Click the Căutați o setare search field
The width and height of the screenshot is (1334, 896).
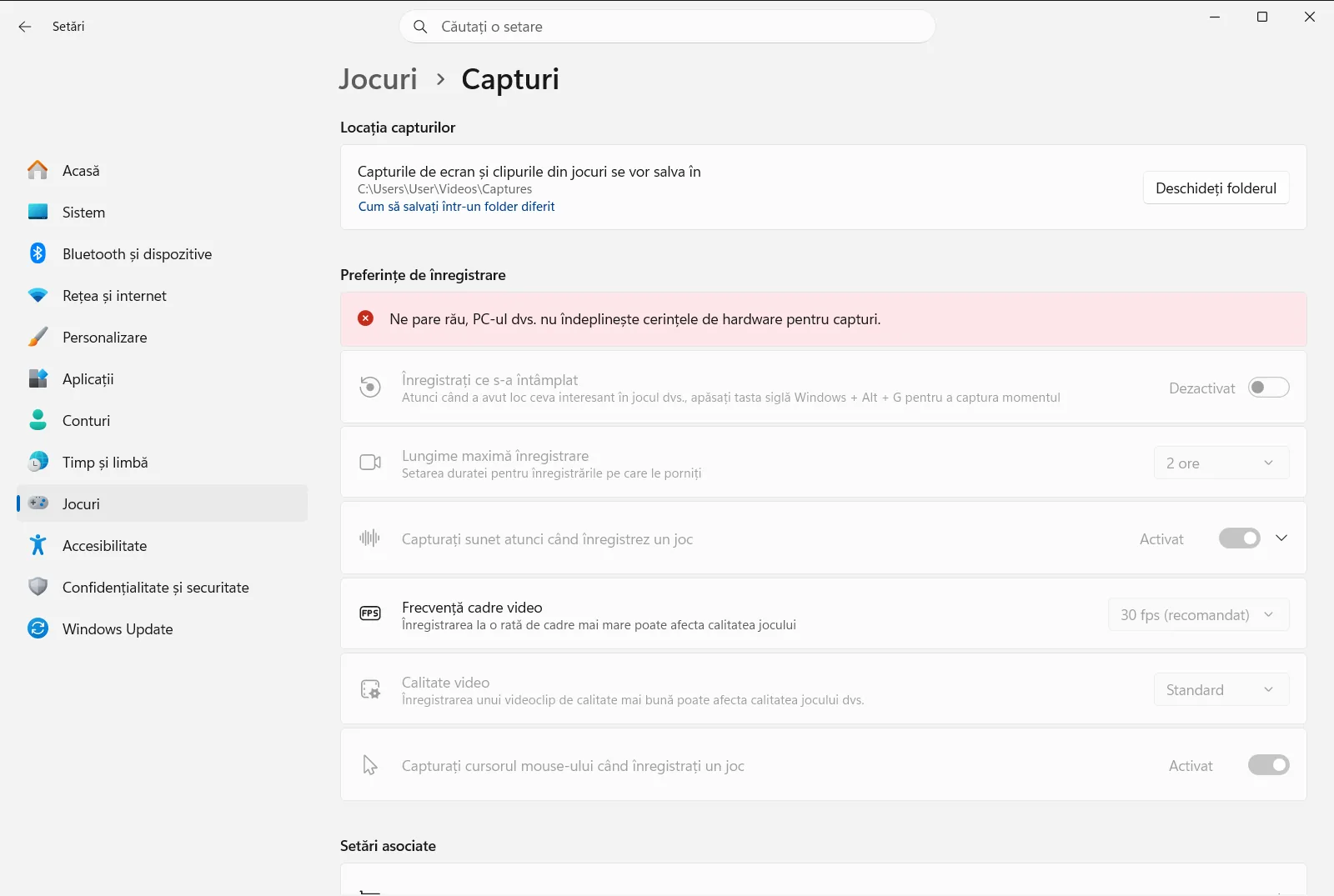click(x=667, y=27)
